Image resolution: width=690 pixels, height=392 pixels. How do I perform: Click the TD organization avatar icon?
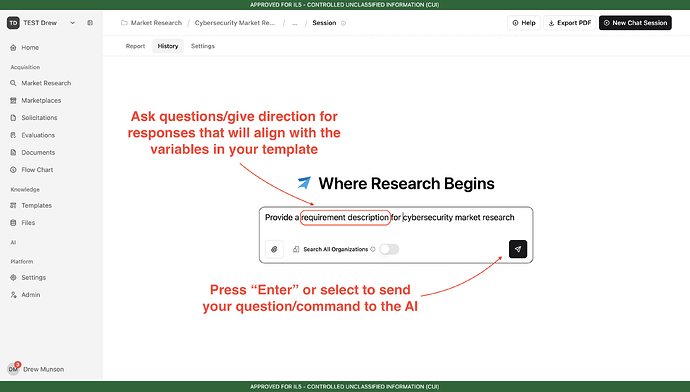(13, 23)
